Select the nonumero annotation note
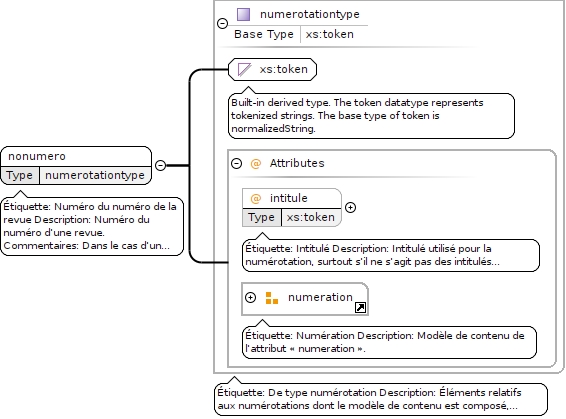 pyautogui.click(x=92, y=226)
